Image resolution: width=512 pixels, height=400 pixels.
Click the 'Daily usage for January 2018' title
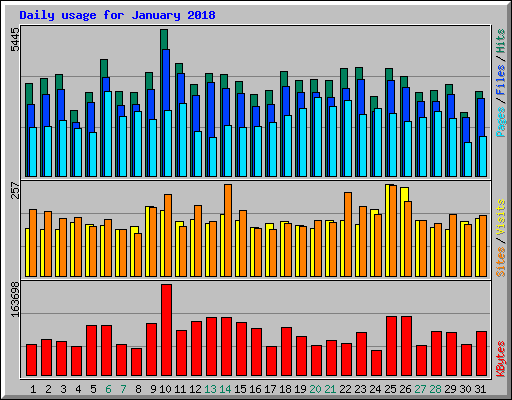click(117, 15)
